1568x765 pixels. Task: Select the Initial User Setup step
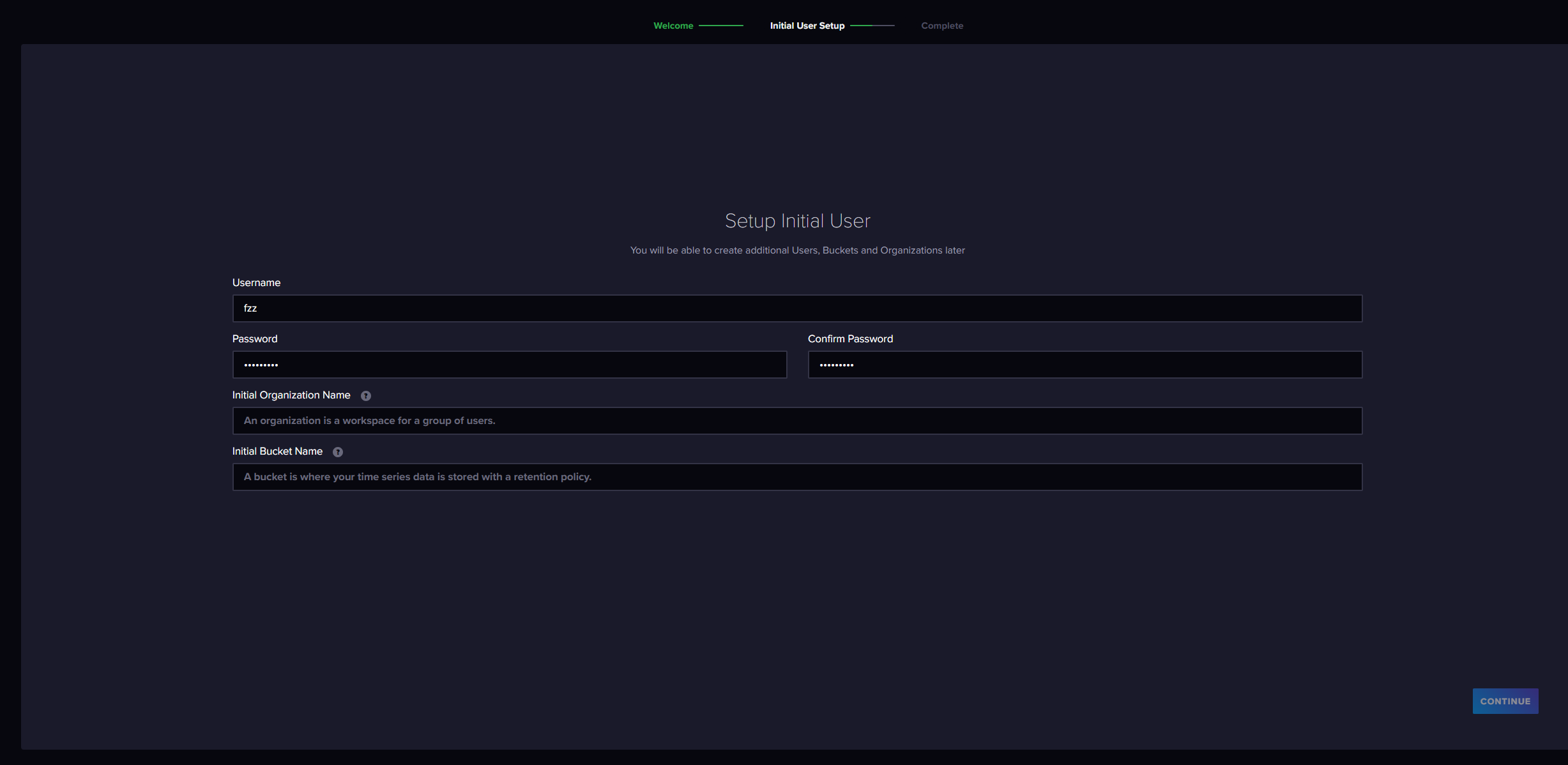point(807,26)
